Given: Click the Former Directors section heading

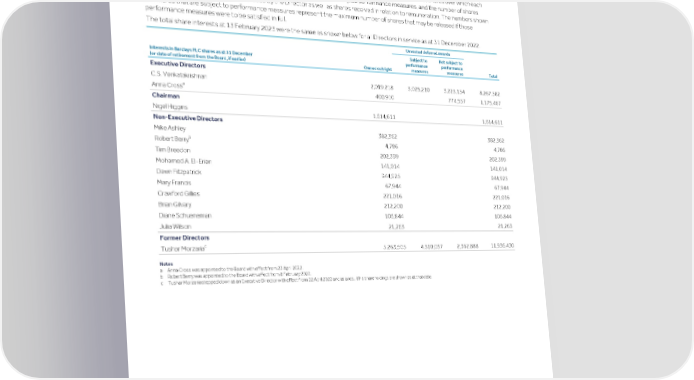Looking at the screenshot, I should click(184, 238).
